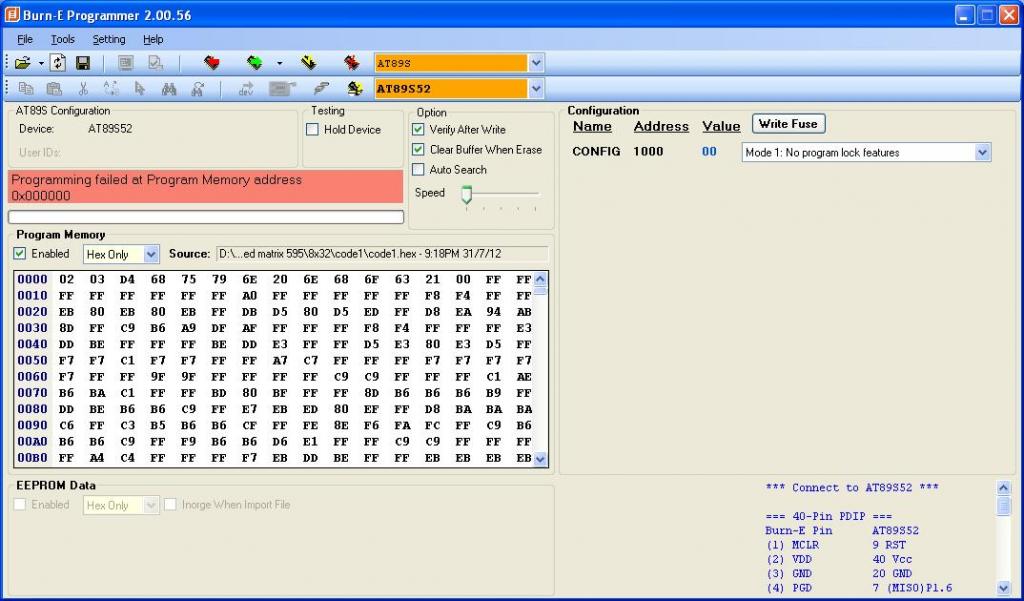
Task: Click the binoculars Find icon
Action: click(x=169, y=89)
